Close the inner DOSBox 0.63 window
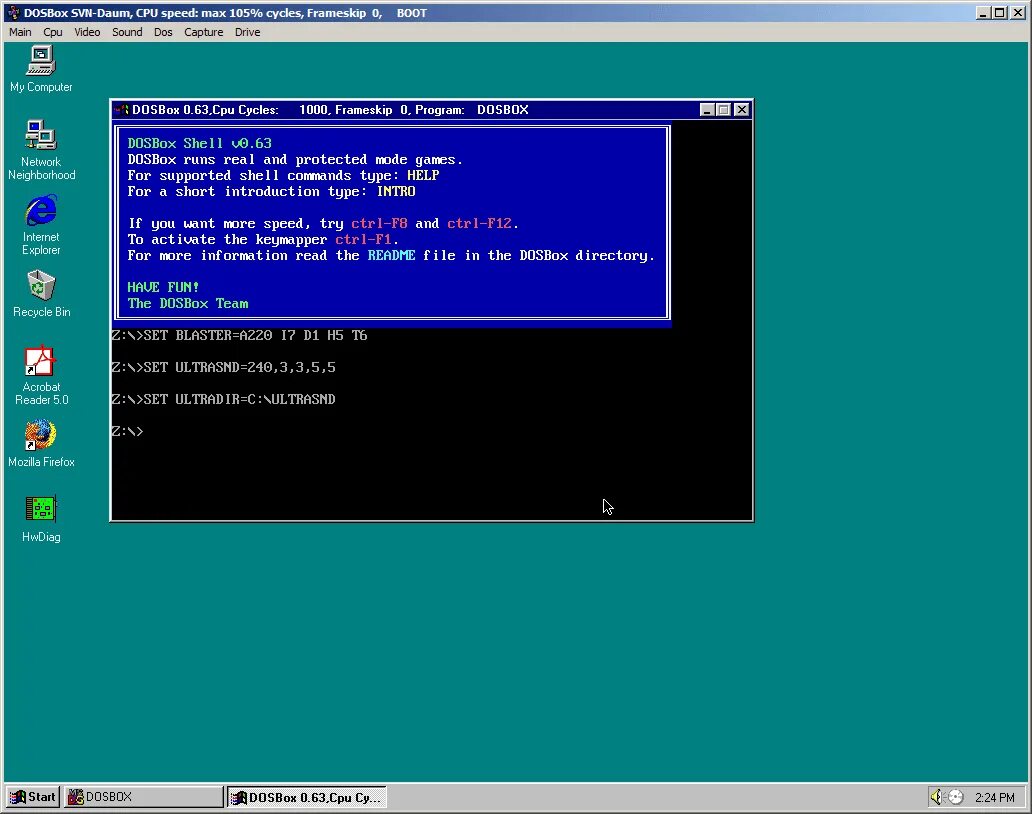This screenshot has height=814, width=1032. (x=742, y=110)
